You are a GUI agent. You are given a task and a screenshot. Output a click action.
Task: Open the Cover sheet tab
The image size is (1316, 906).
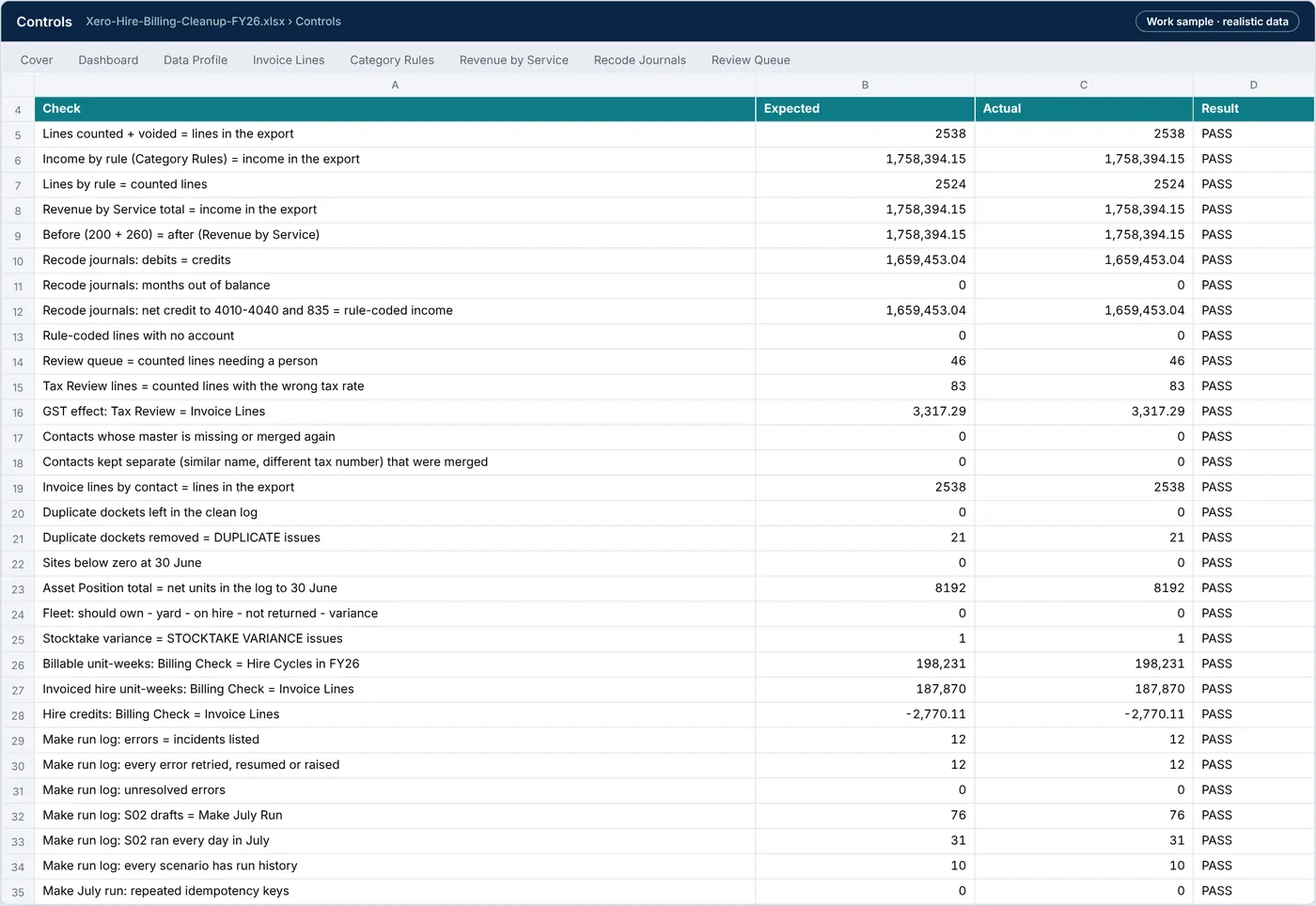tap(37, 60)
